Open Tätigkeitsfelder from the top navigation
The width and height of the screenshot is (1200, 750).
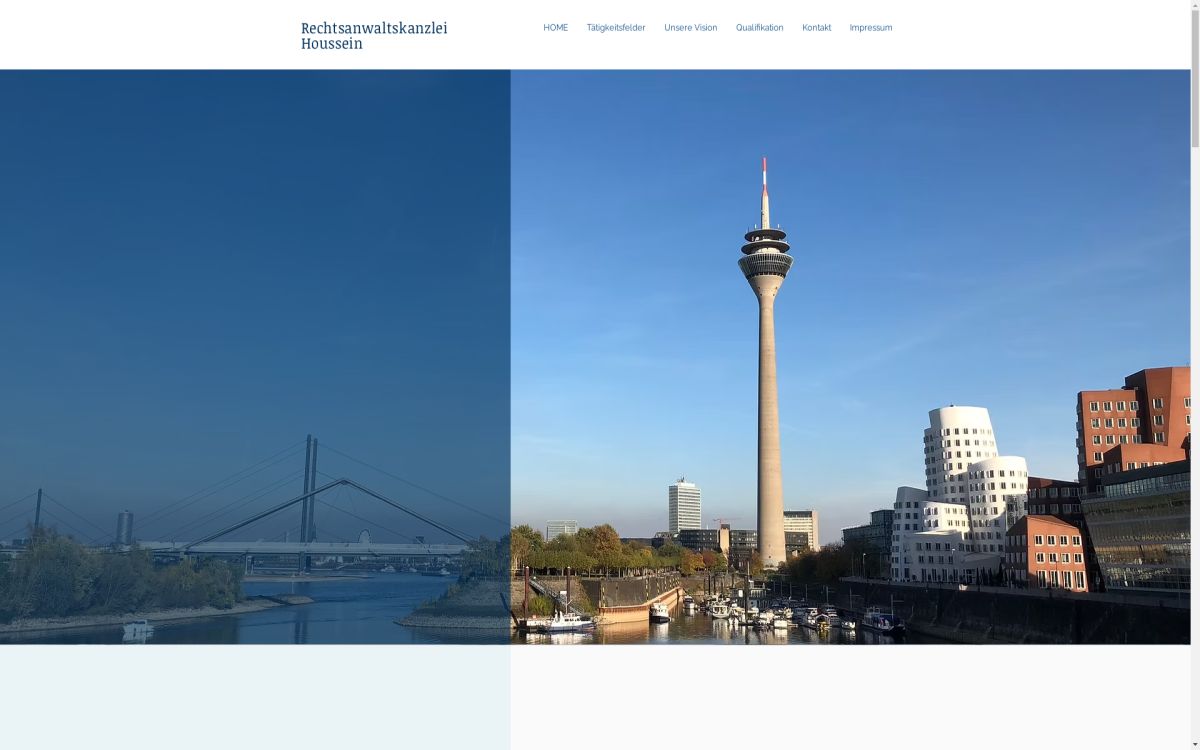click(616, 27)
